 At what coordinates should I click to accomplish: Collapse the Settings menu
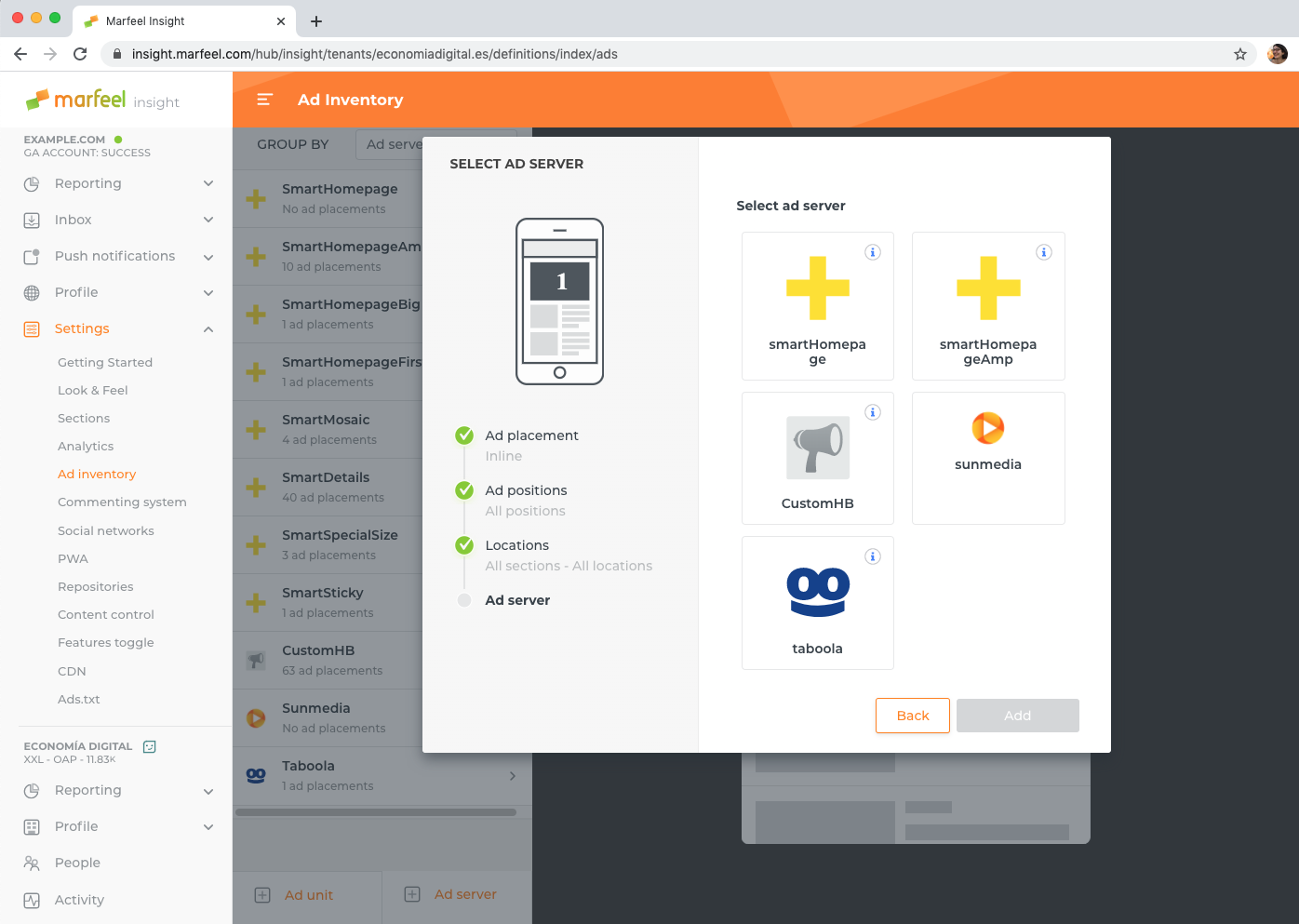click(x=208, y=329)
